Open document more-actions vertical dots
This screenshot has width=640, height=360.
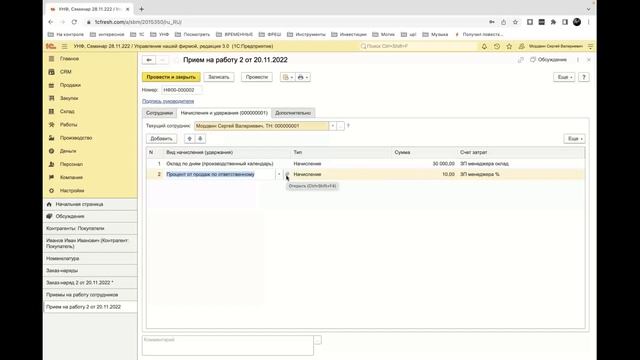coord(578,60)
